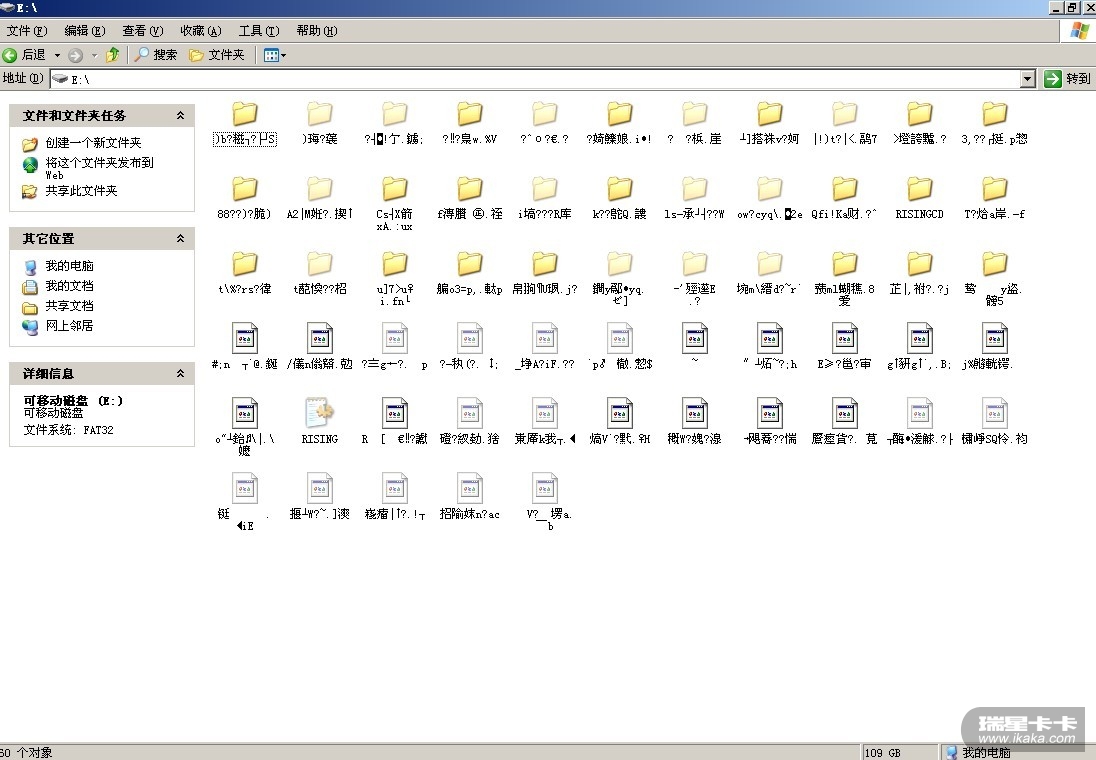Collapse the File and Folder Tasks panel
Screen dimensions: 1096x760
180,116
